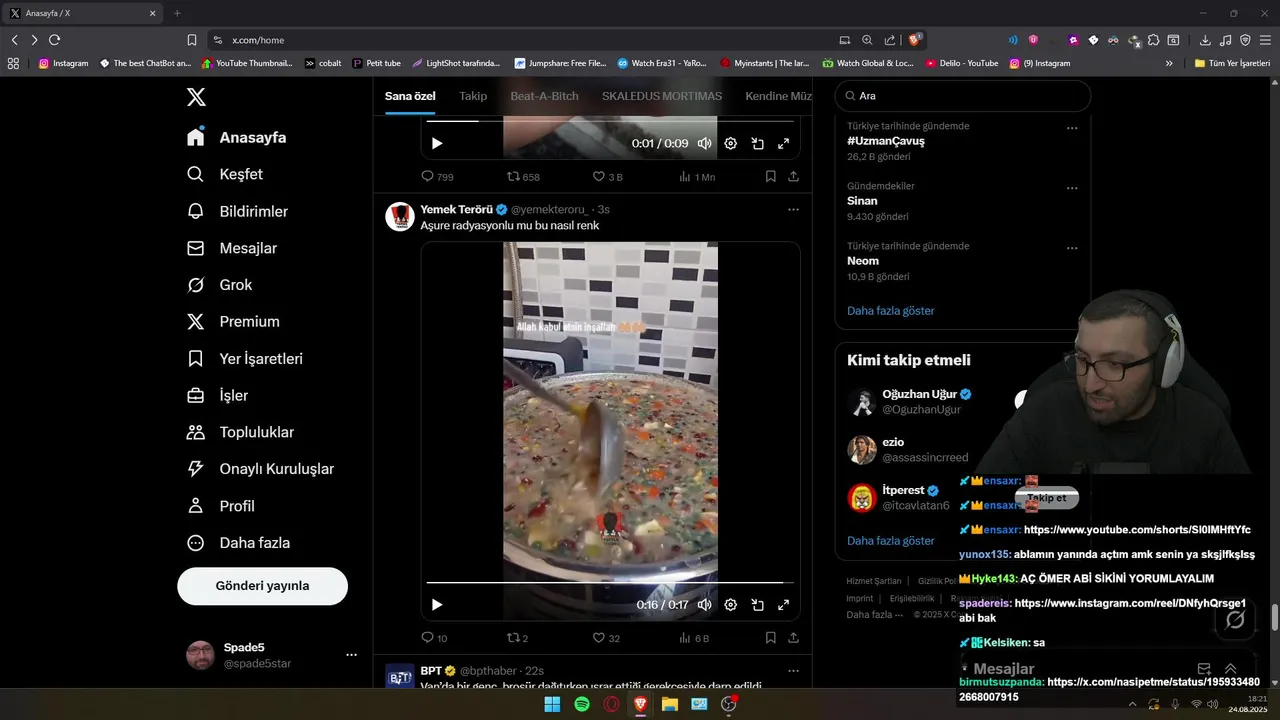
Task: Open Keşfet explore page
Action: [225, 174]
